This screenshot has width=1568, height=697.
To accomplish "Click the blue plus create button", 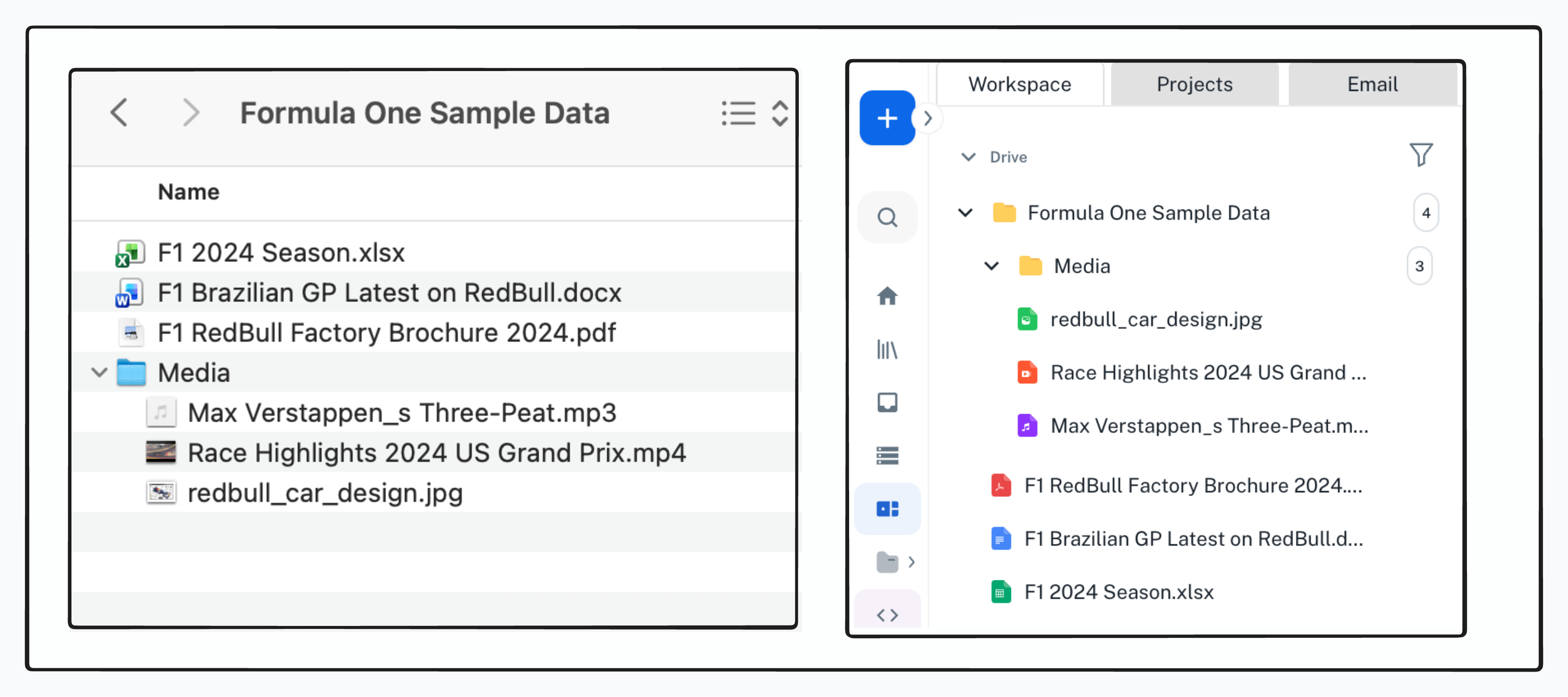I will [x=887, y=118].
